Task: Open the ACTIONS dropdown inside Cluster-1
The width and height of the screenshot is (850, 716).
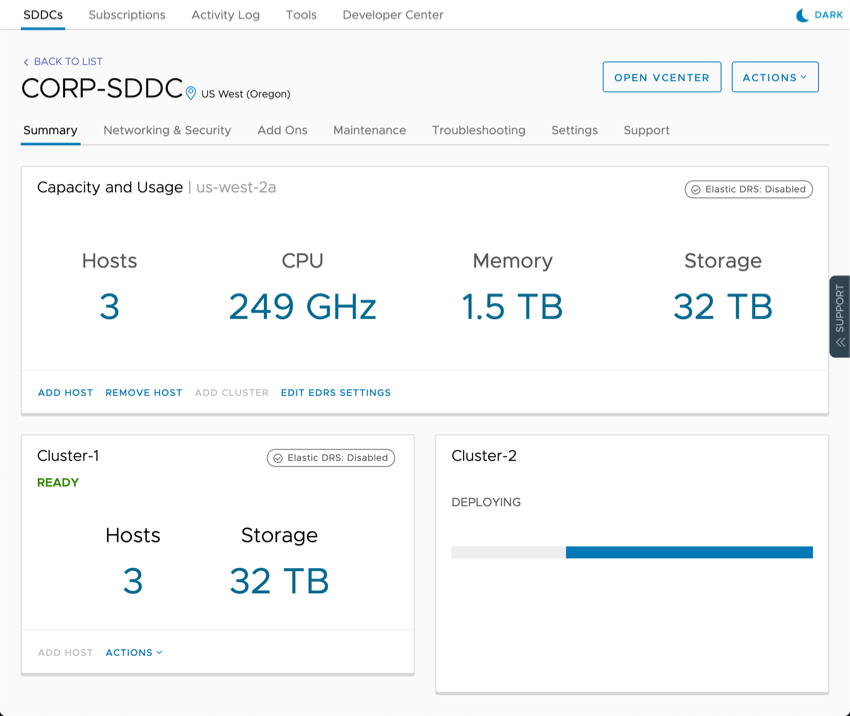Action: [133, 652]
